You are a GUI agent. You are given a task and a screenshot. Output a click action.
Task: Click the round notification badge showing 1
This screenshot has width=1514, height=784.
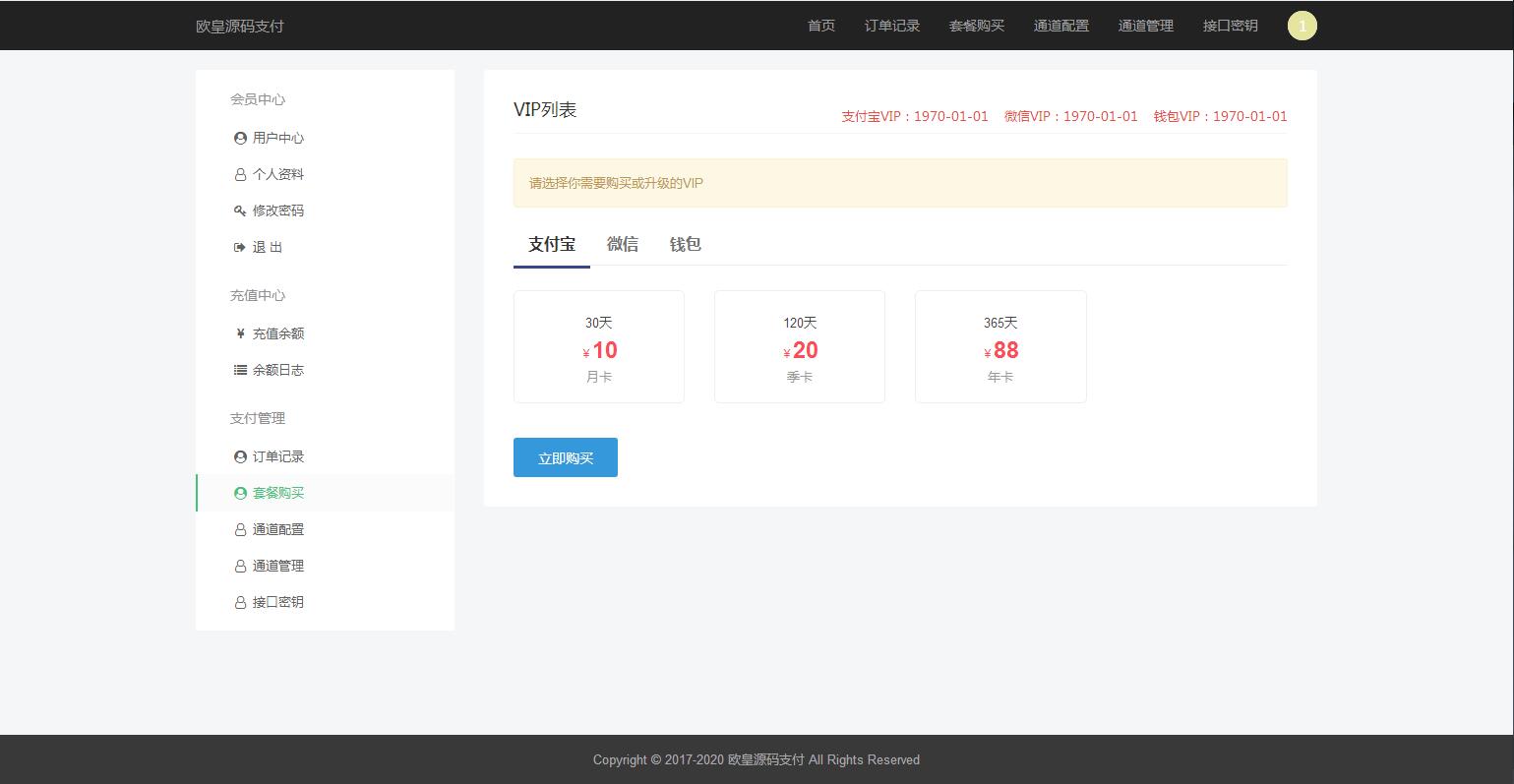coord(1302,27)
